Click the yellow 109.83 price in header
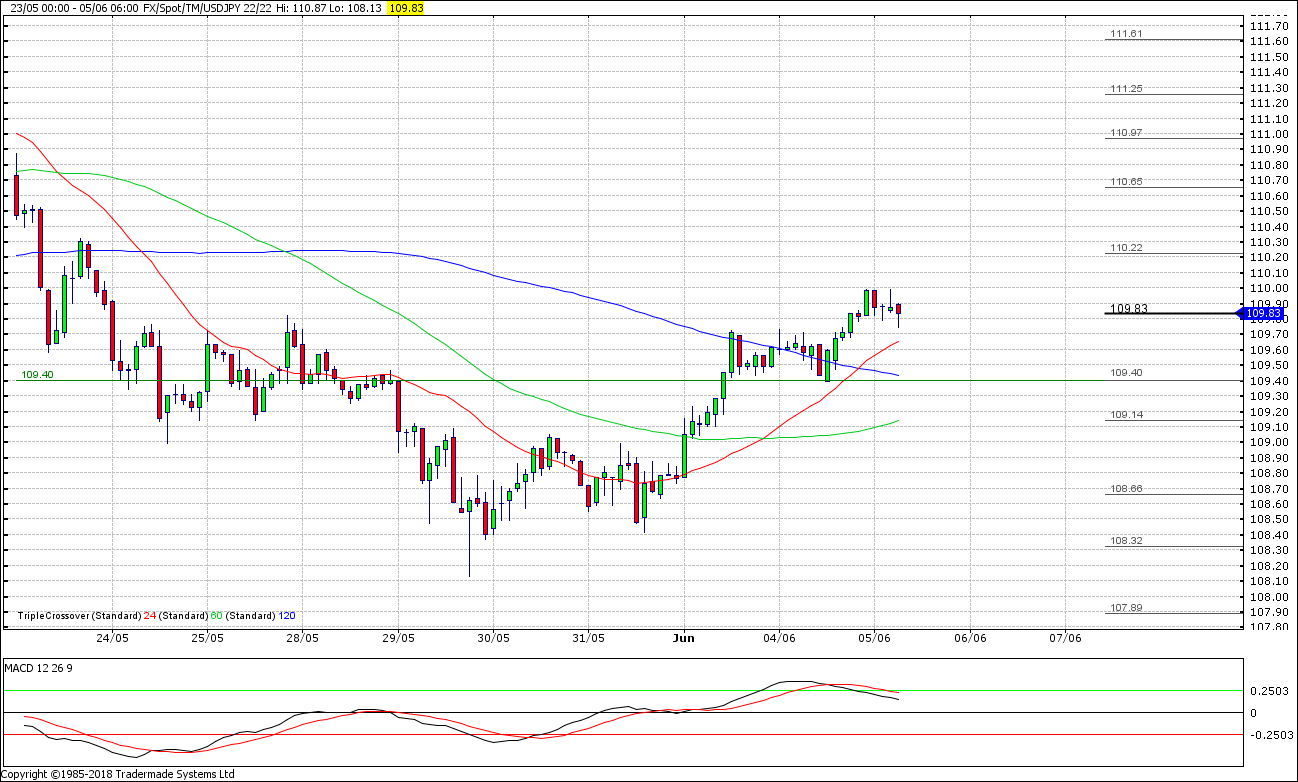The width and height of the screenshot is (1298, 782). (x=407, y=7)
